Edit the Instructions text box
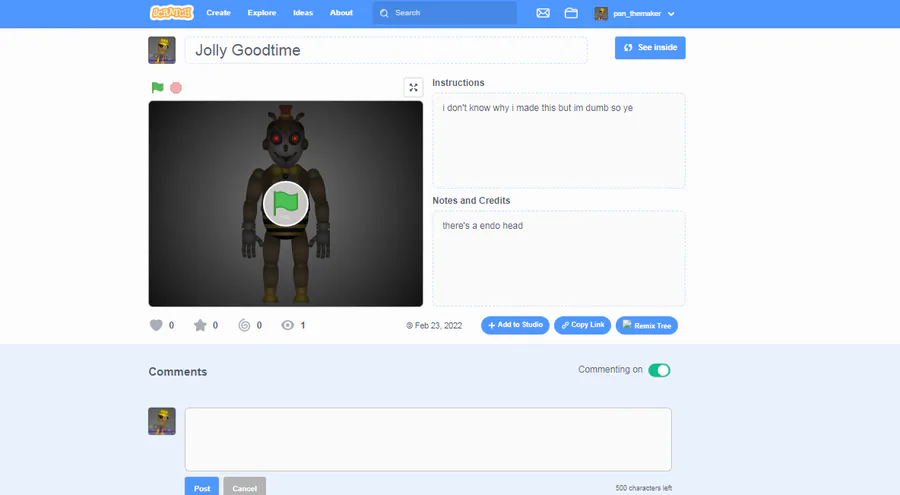This screenshot has width=900, height=495. [x=558, y=141]
